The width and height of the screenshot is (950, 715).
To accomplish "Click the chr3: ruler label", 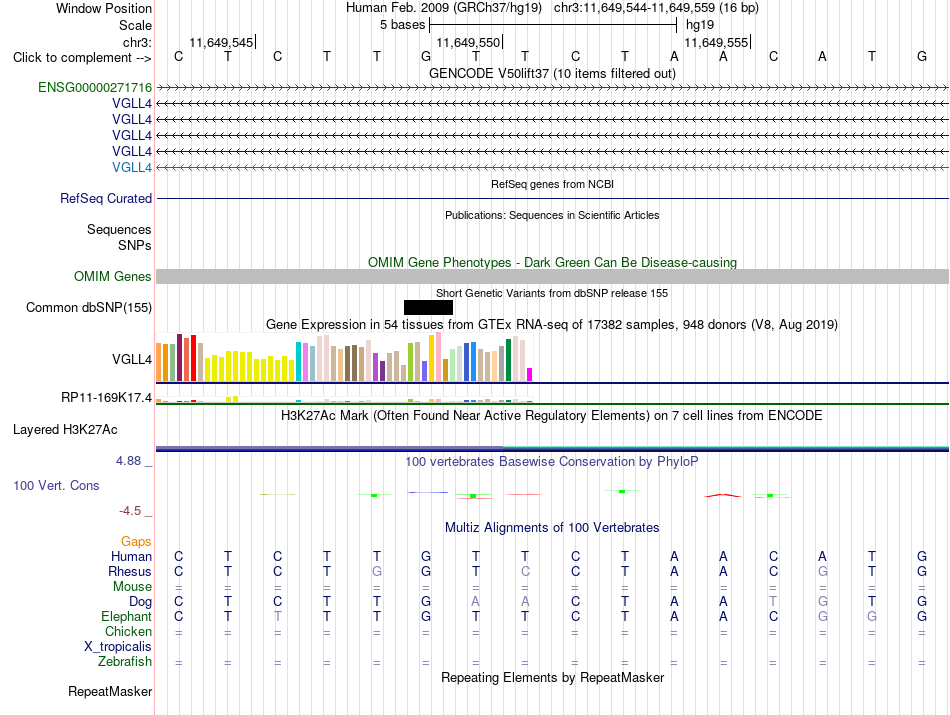I will pos(137,42).
